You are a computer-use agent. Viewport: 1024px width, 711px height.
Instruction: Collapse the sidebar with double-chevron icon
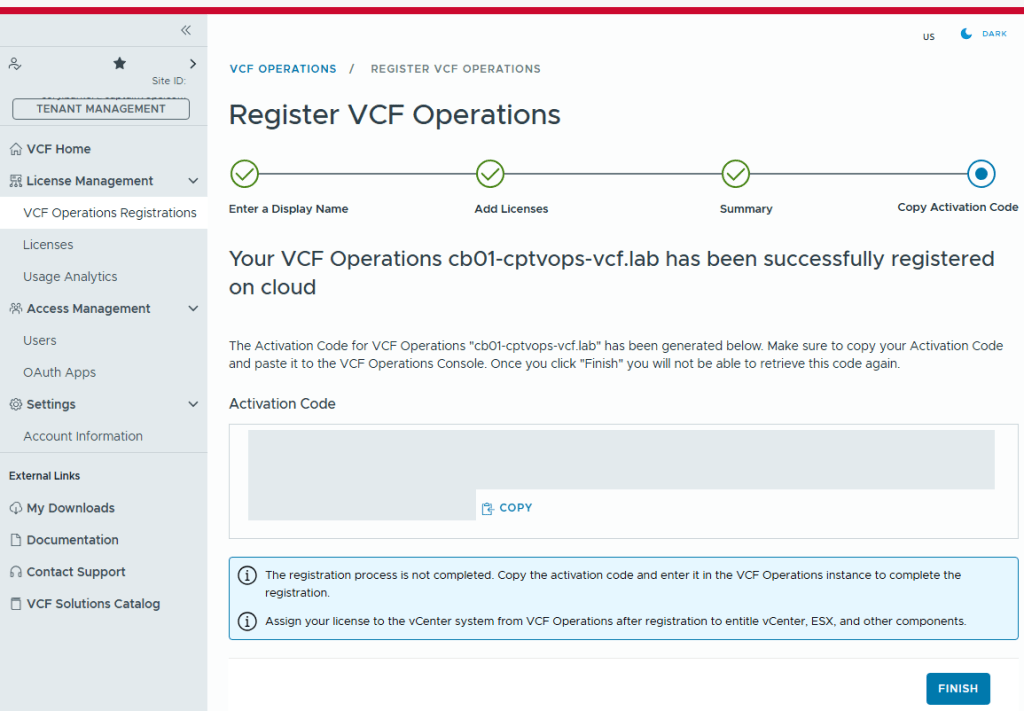pos(185,30)
